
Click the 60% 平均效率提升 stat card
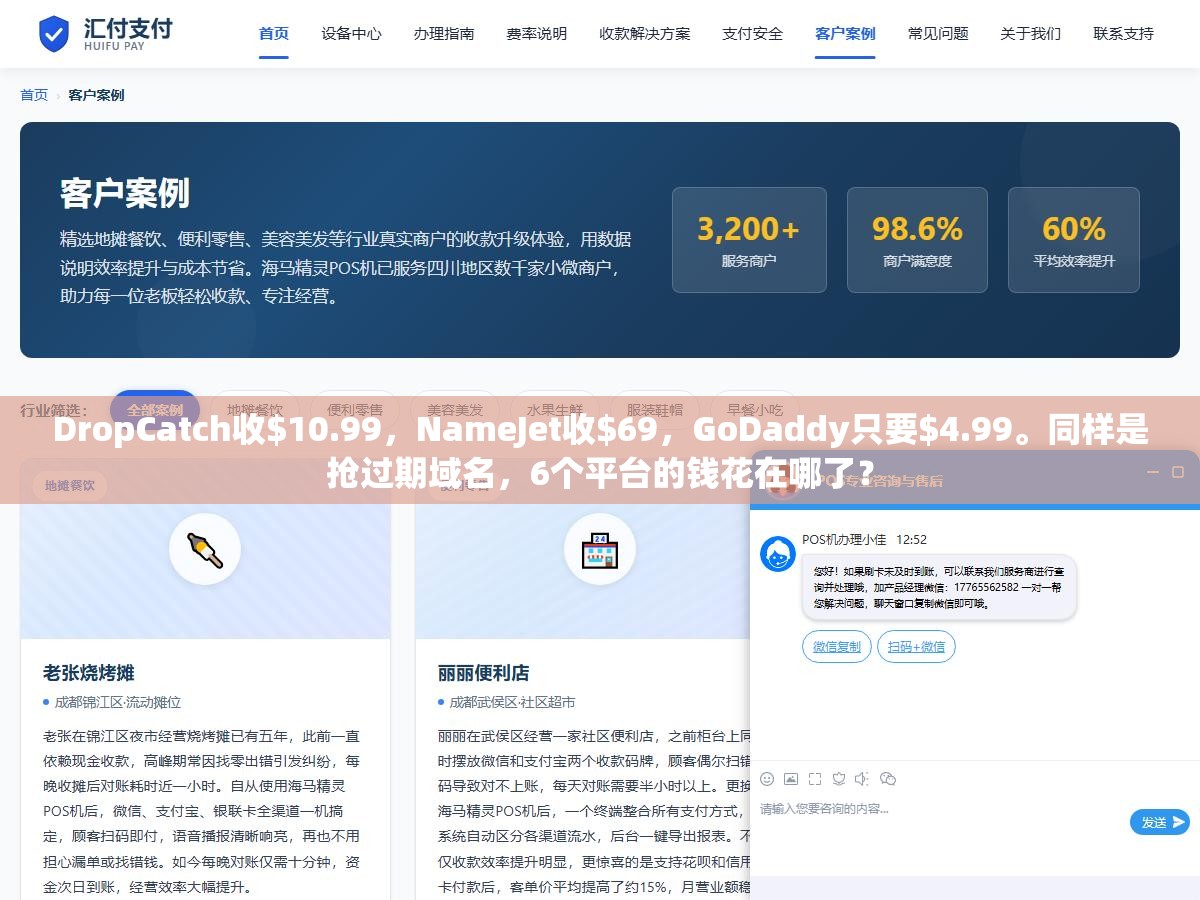[x=1074, y=240]
